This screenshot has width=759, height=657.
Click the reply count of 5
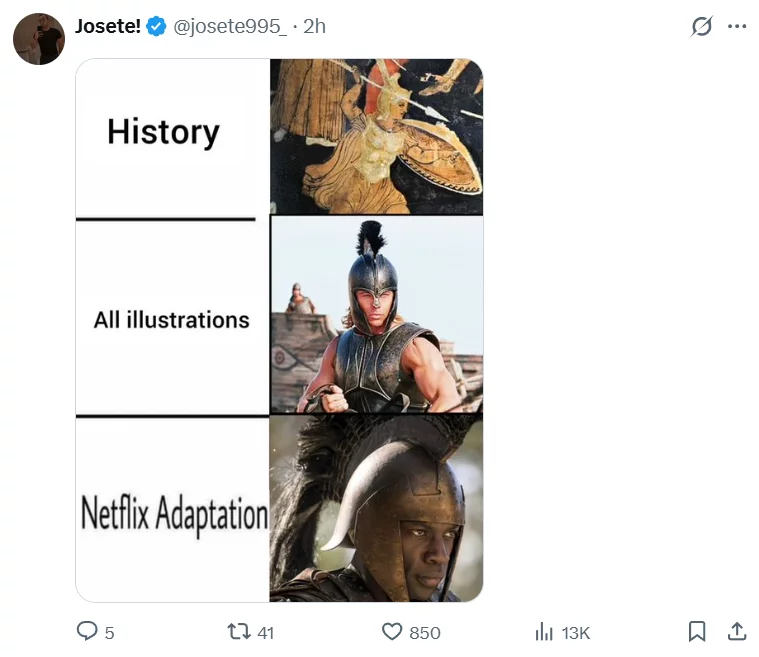point(109,632)
